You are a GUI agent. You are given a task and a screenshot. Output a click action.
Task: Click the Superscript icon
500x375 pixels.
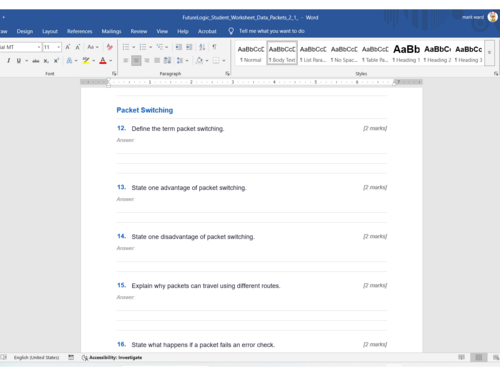(56, 61)
